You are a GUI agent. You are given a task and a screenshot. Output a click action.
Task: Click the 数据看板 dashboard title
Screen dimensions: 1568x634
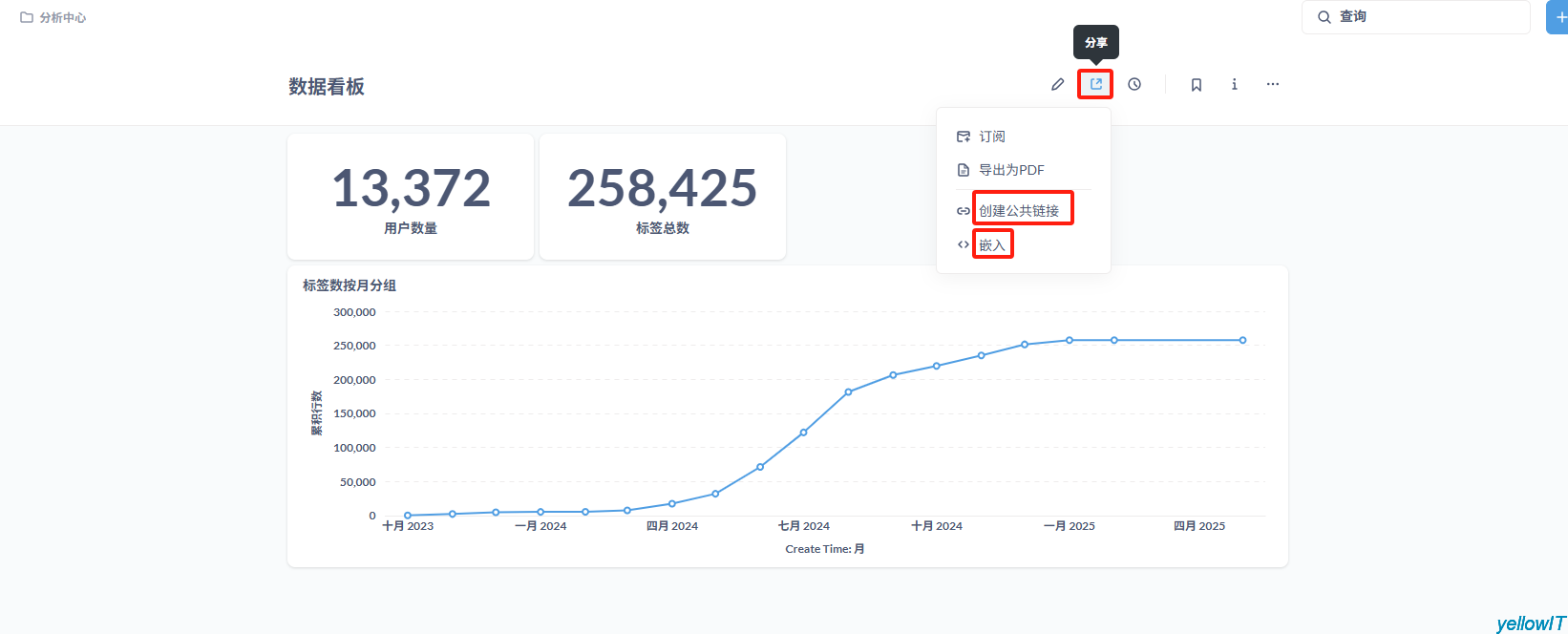[327, 87]
